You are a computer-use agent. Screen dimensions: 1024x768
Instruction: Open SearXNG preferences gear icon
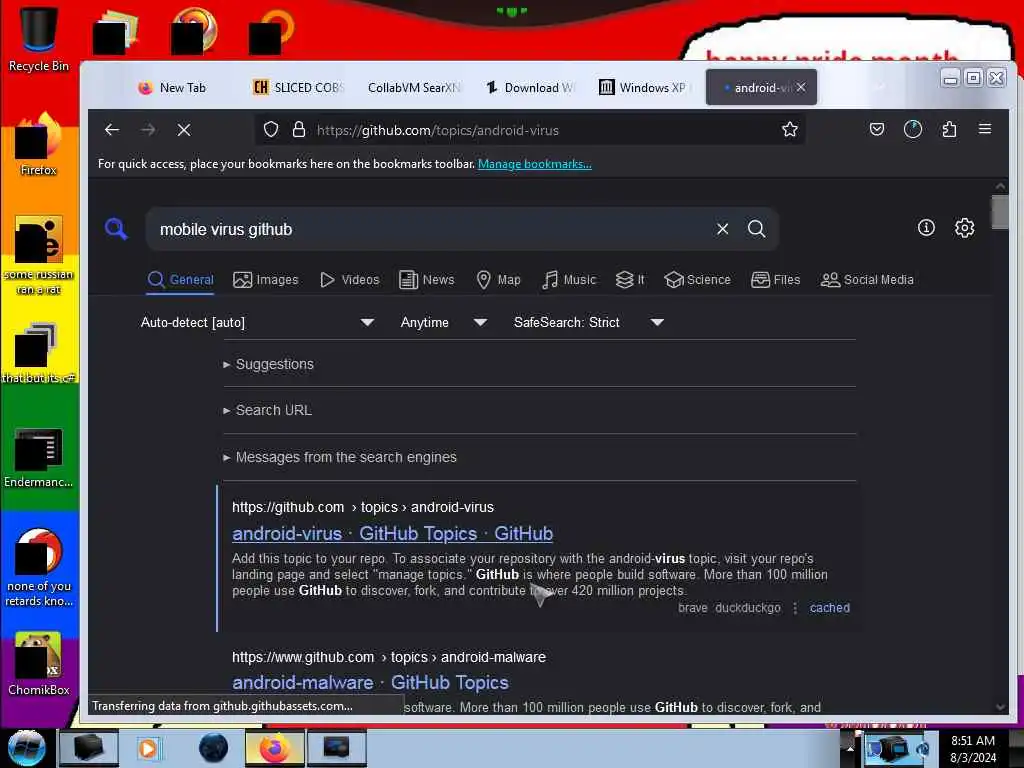pyautogui.click(x=965, y=227)
